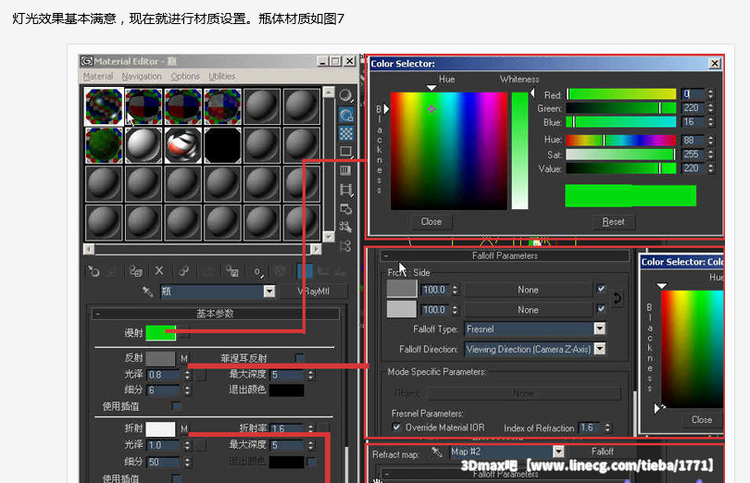Viewport: 750px width, 483px height.
Task: Click the M map button beside 折射
Action: [x=184, y=429]
